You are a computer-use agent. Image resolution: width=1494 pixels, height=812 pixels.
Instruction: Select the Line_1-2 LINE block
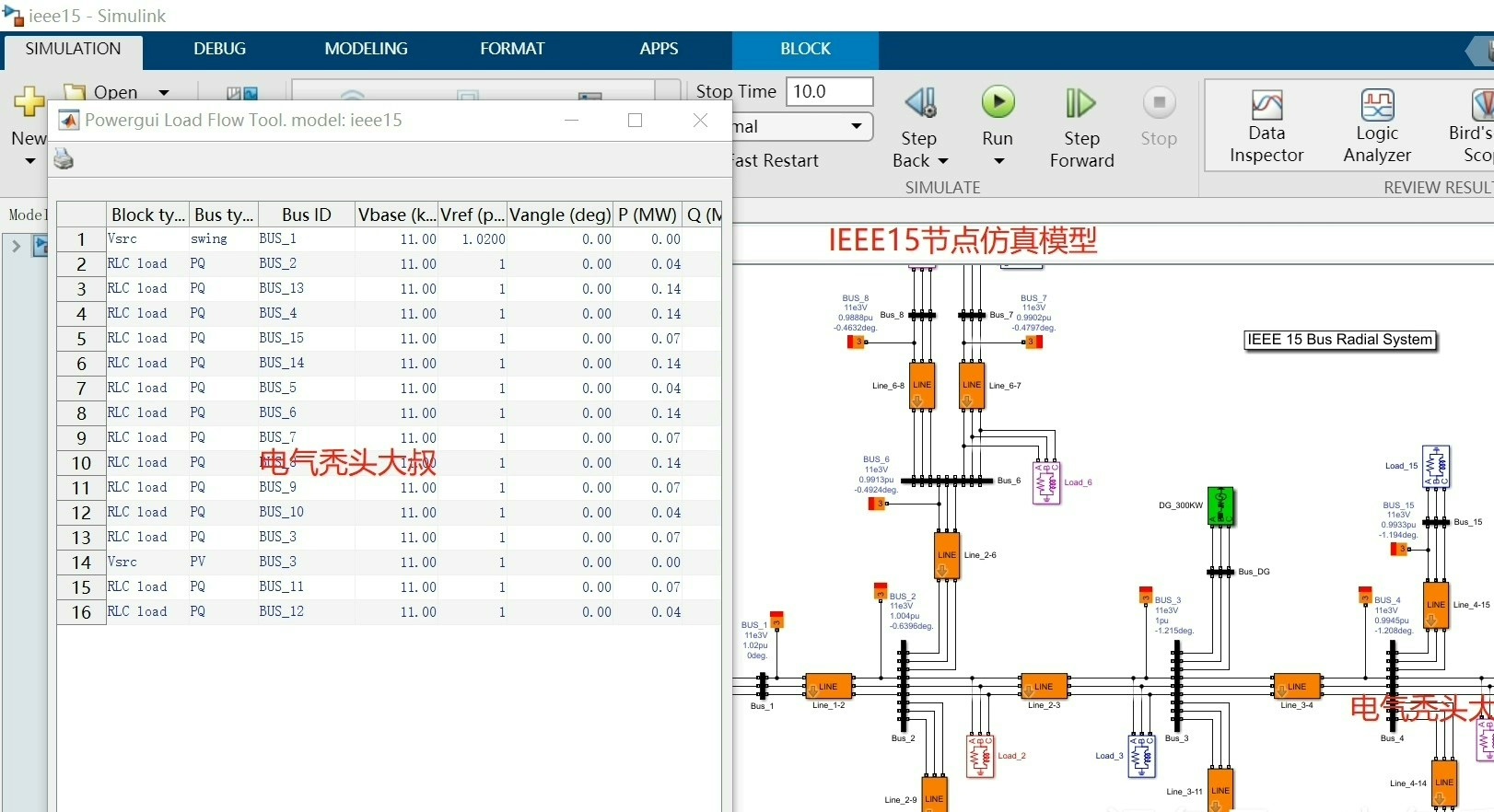[829, 687]
